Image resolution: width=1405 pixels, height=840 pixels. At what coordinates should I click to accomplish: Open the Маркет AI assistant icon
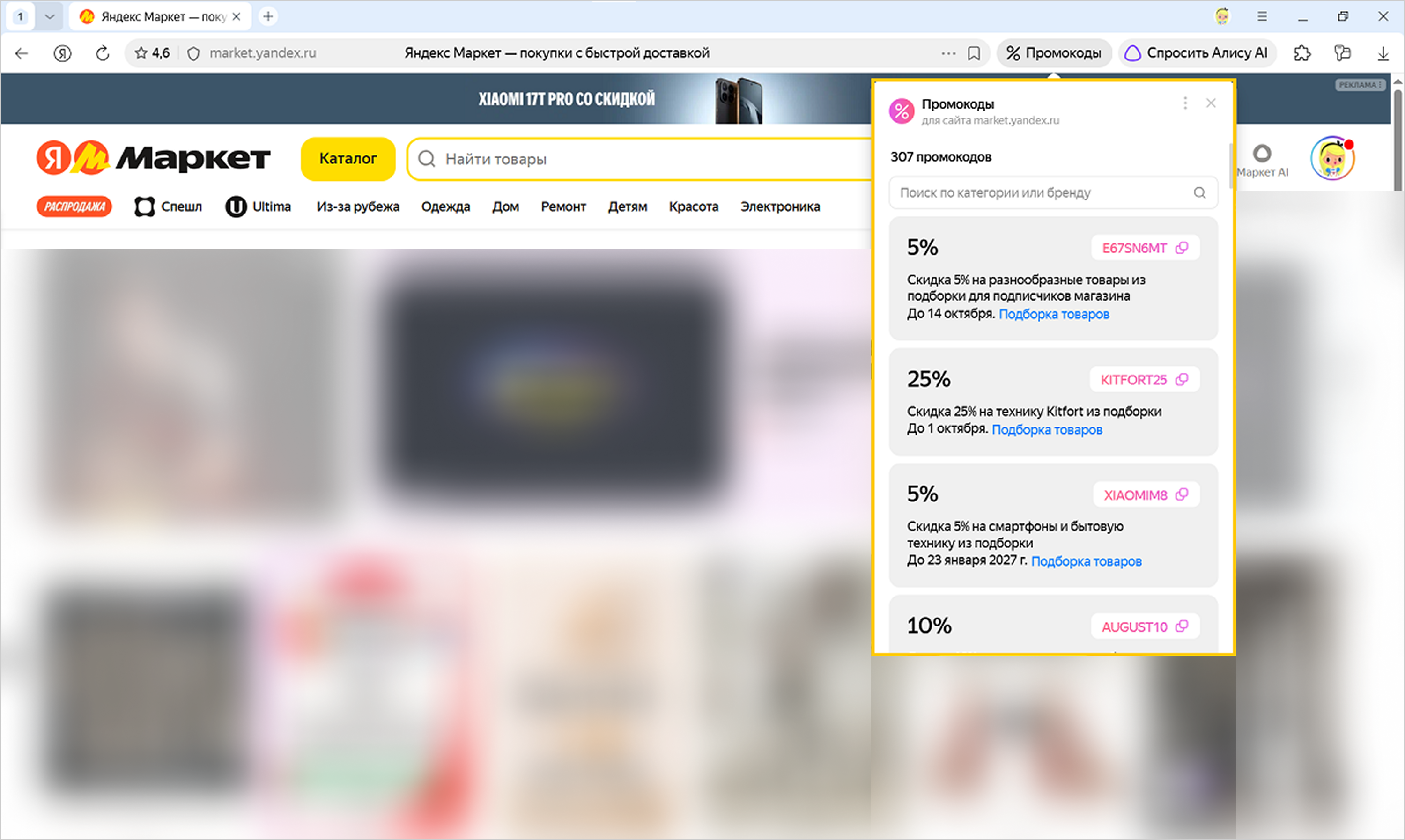coord(1262,160)
